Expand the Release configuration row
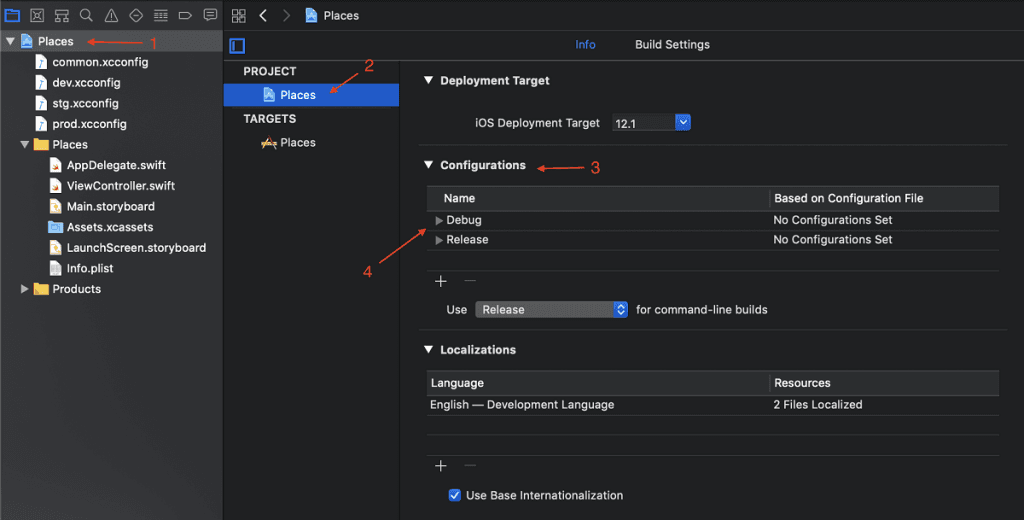The width and height of the screenshot is (1024, 520). pyautogui.click(x=439, y=240)
